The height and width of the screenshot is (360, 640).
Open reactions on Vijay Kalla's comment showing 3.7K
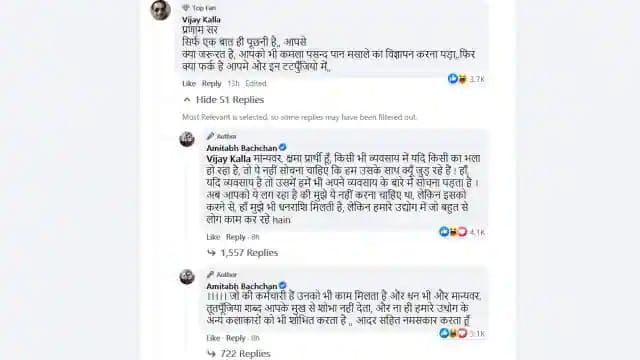pyautogui.click(x=466, y=79)
